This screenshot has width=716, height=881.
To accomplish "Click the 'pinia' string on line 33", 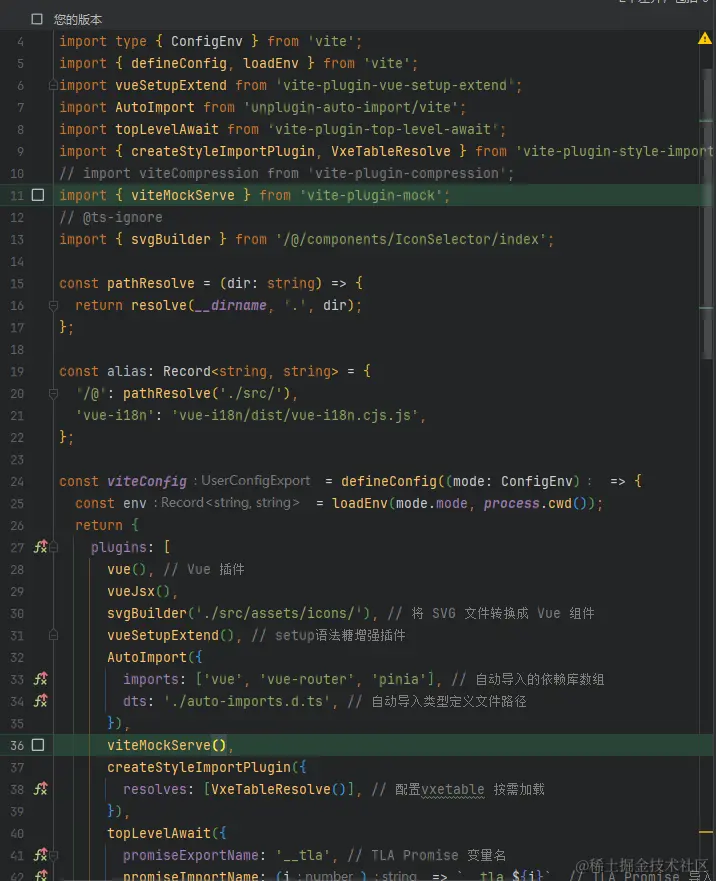I will pos(398,679).
